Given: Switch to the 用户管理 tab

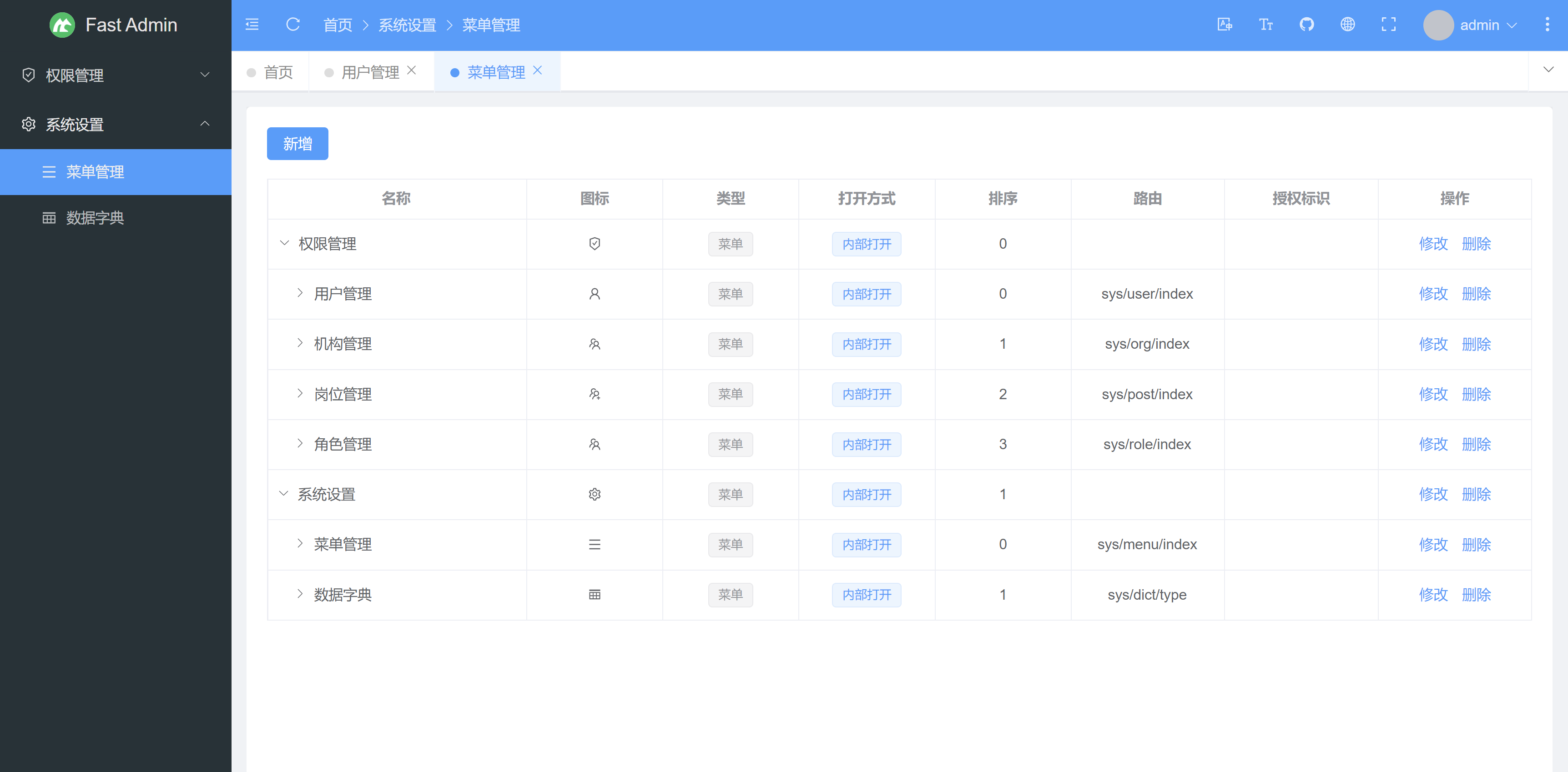Looking at the screenshot, I should (x=370, y=71).
